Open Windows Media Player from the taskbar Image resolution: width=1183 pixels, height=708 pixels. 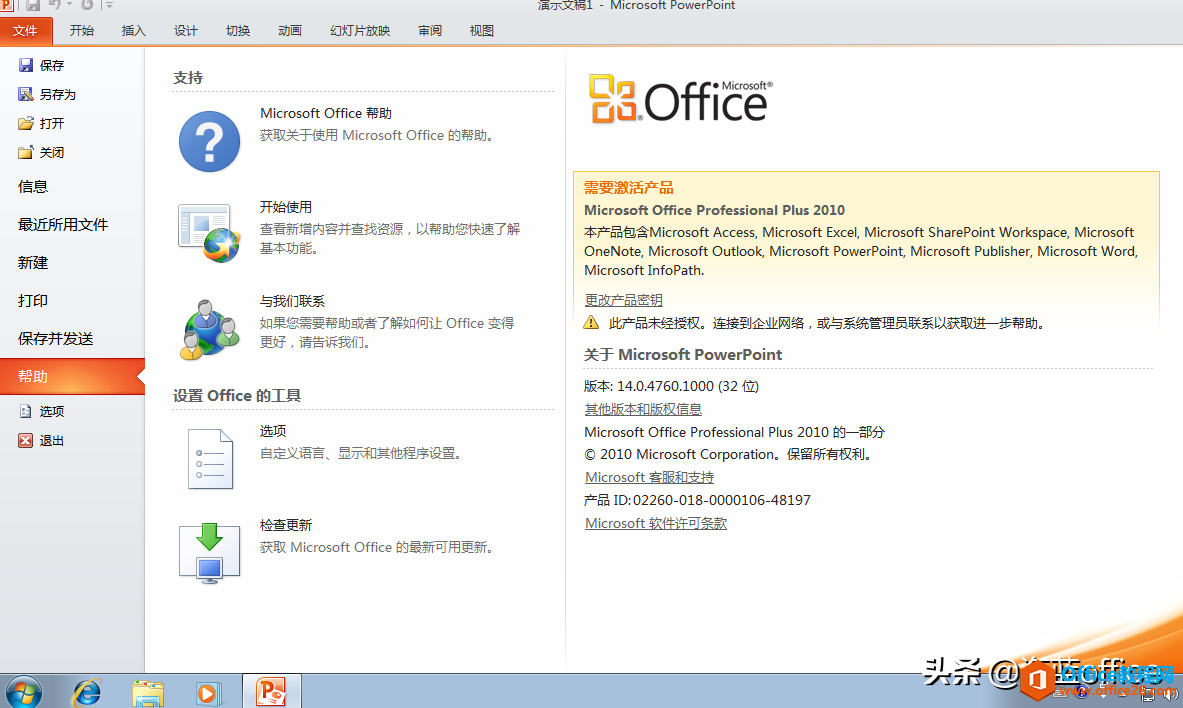pyautogui.click(x=209, y=691)
